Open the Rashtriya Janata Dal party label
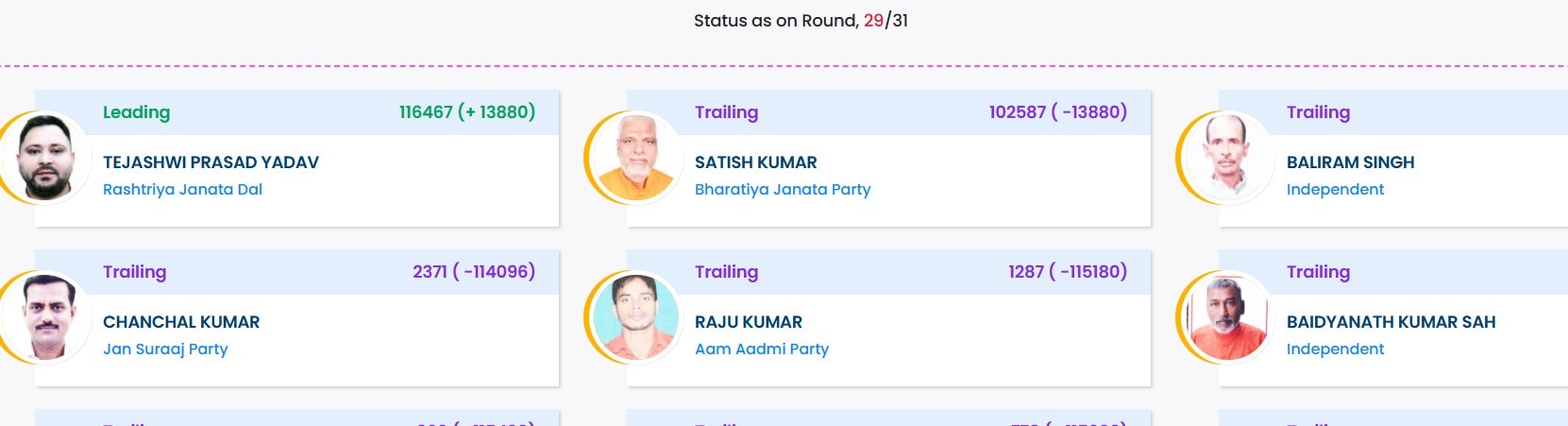 182,189
